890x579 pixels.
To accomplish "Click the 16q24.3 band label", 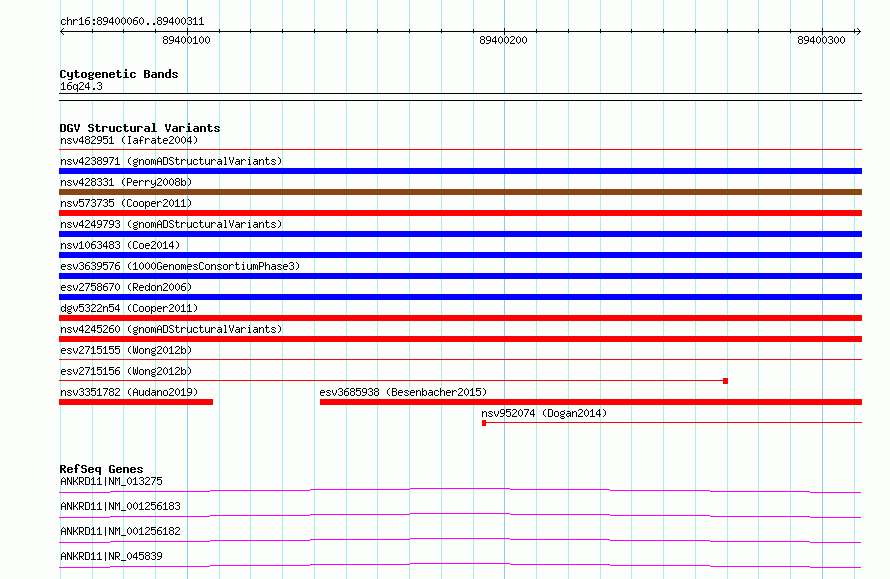I will (x=81, y=86).
